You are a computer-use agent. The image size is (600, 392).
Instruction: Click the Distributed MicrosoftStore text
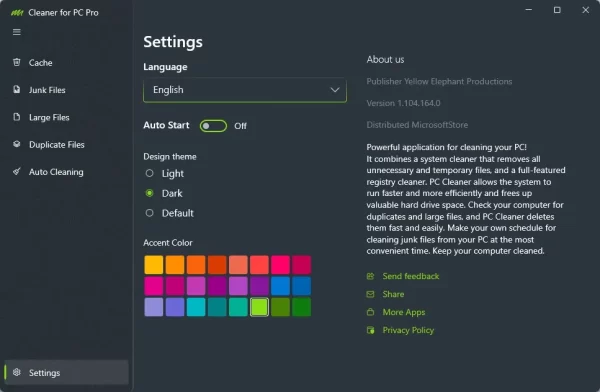[417, 125]
